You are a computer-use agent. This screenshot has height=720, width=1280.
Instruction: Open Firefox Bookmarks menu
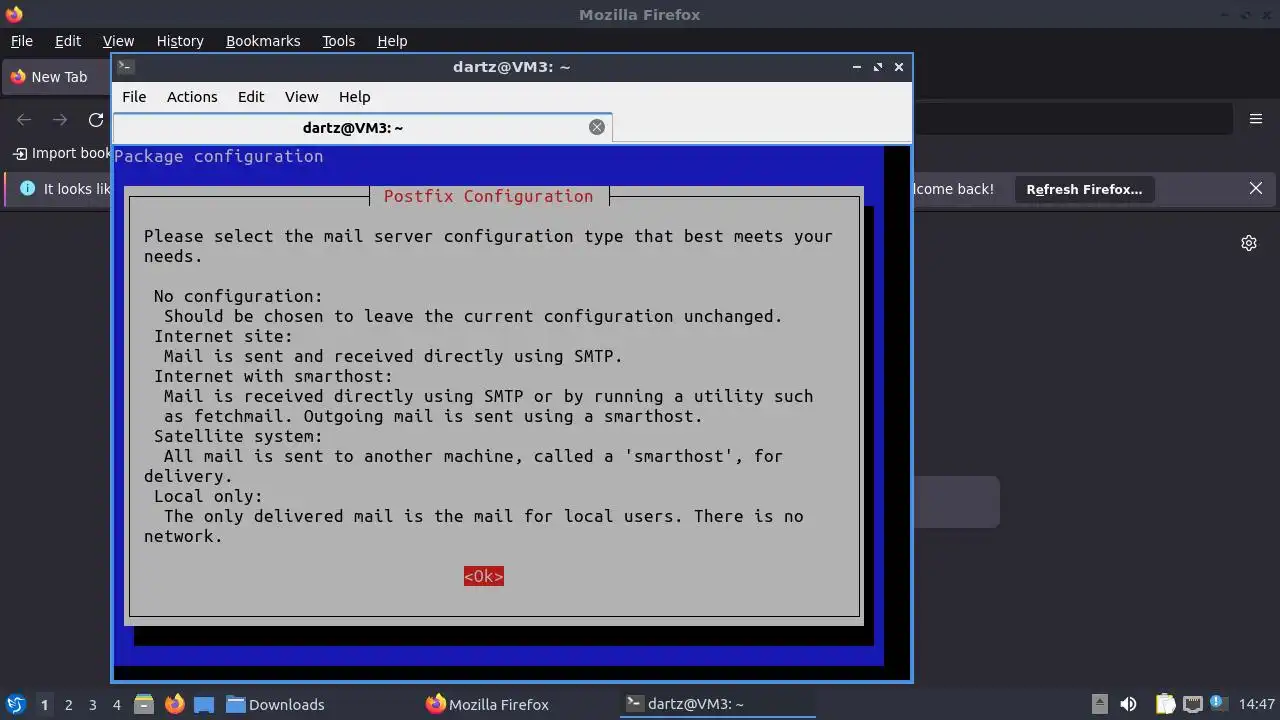[263, 41]
